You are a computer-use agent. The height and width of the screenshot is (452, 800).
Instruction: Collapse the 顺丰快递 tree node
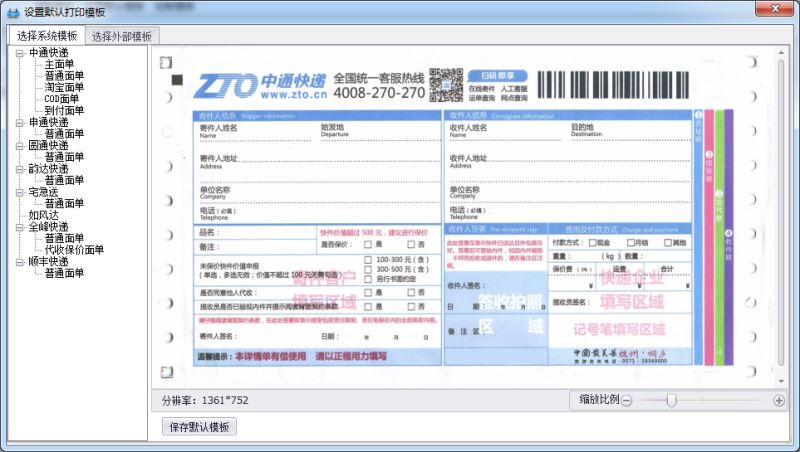point(19,262)
